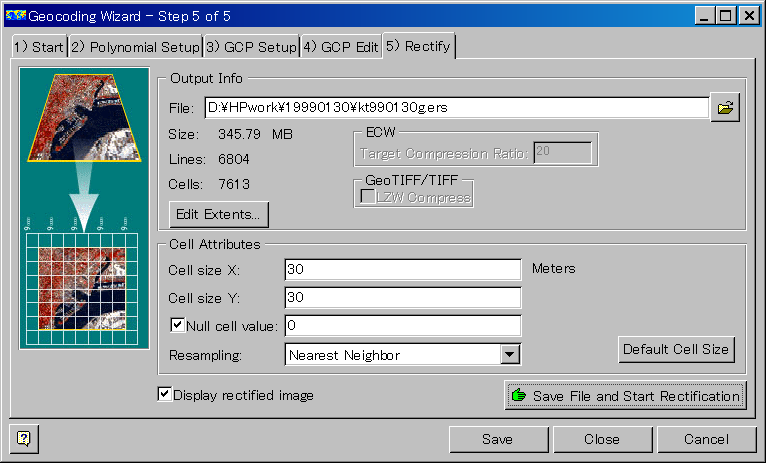Click the Save button
The width and height of the screenshot is (766, 463).
498,440
